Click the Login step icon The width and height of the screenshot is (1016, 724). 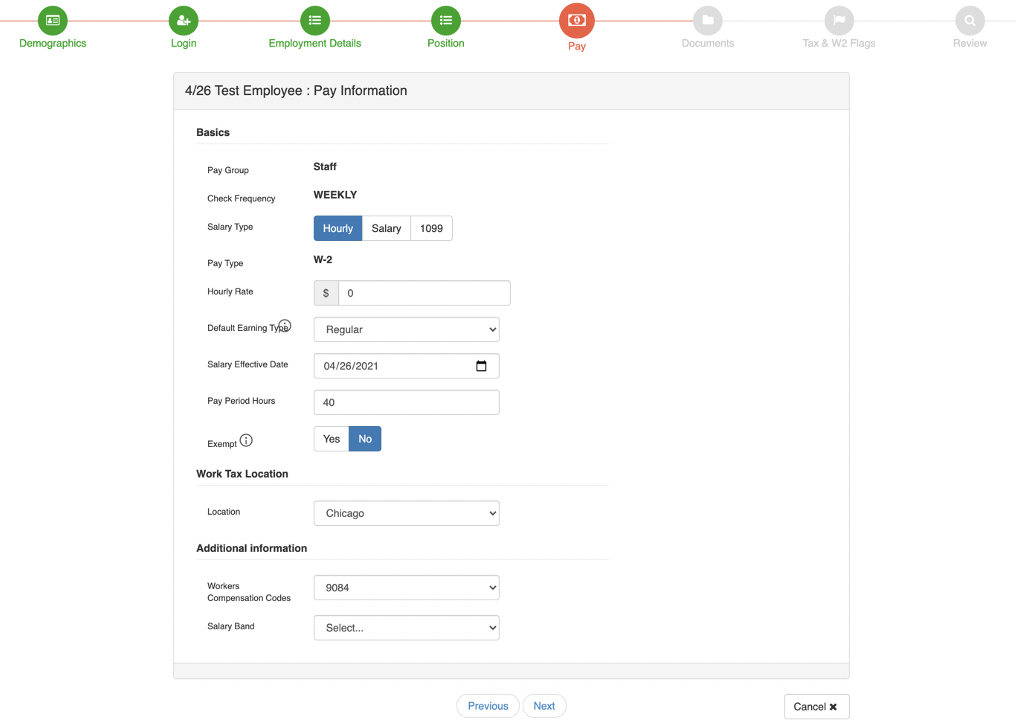(183, 18)
